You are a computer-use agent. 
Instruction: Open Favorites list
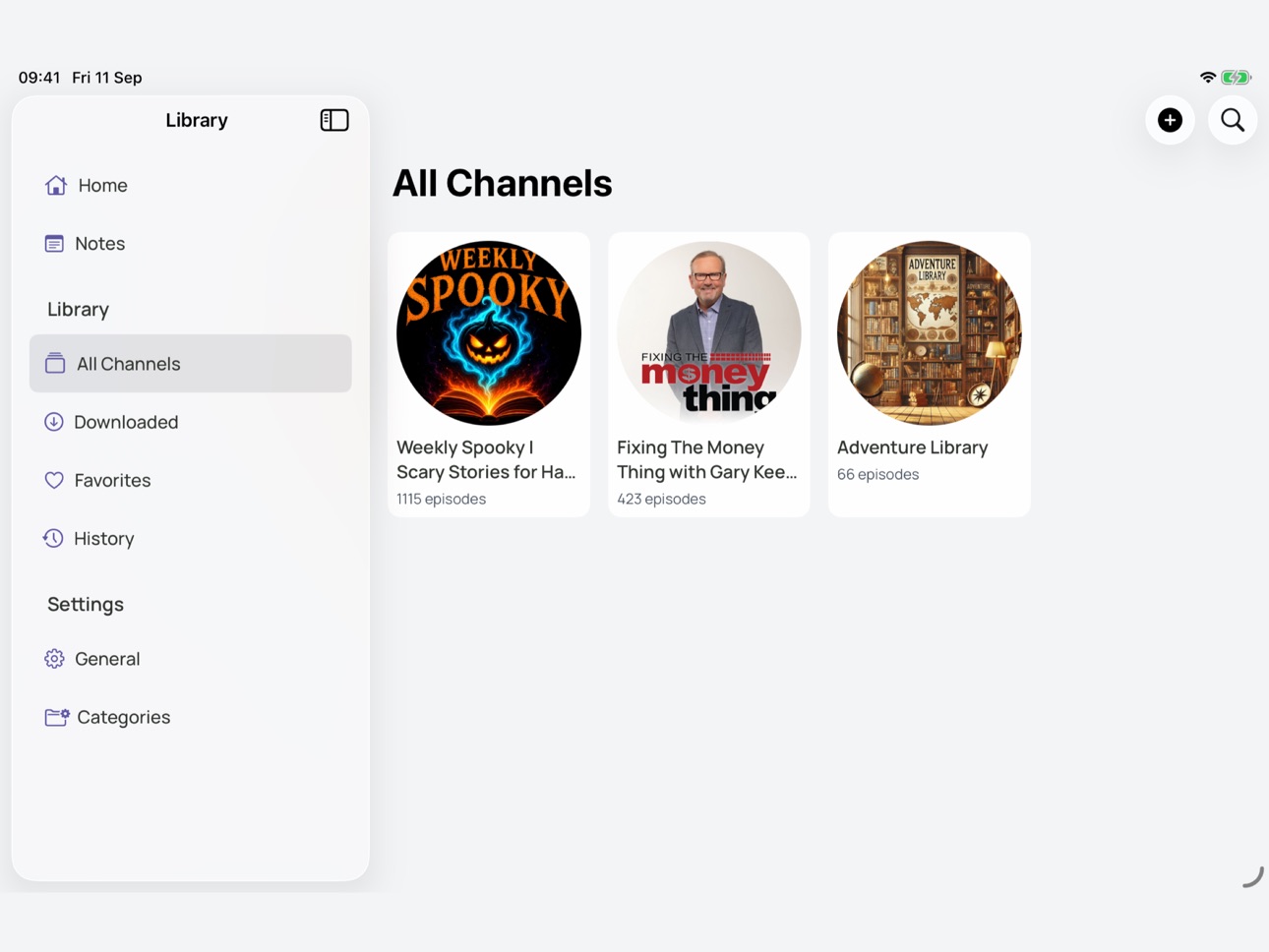point(190,480)
